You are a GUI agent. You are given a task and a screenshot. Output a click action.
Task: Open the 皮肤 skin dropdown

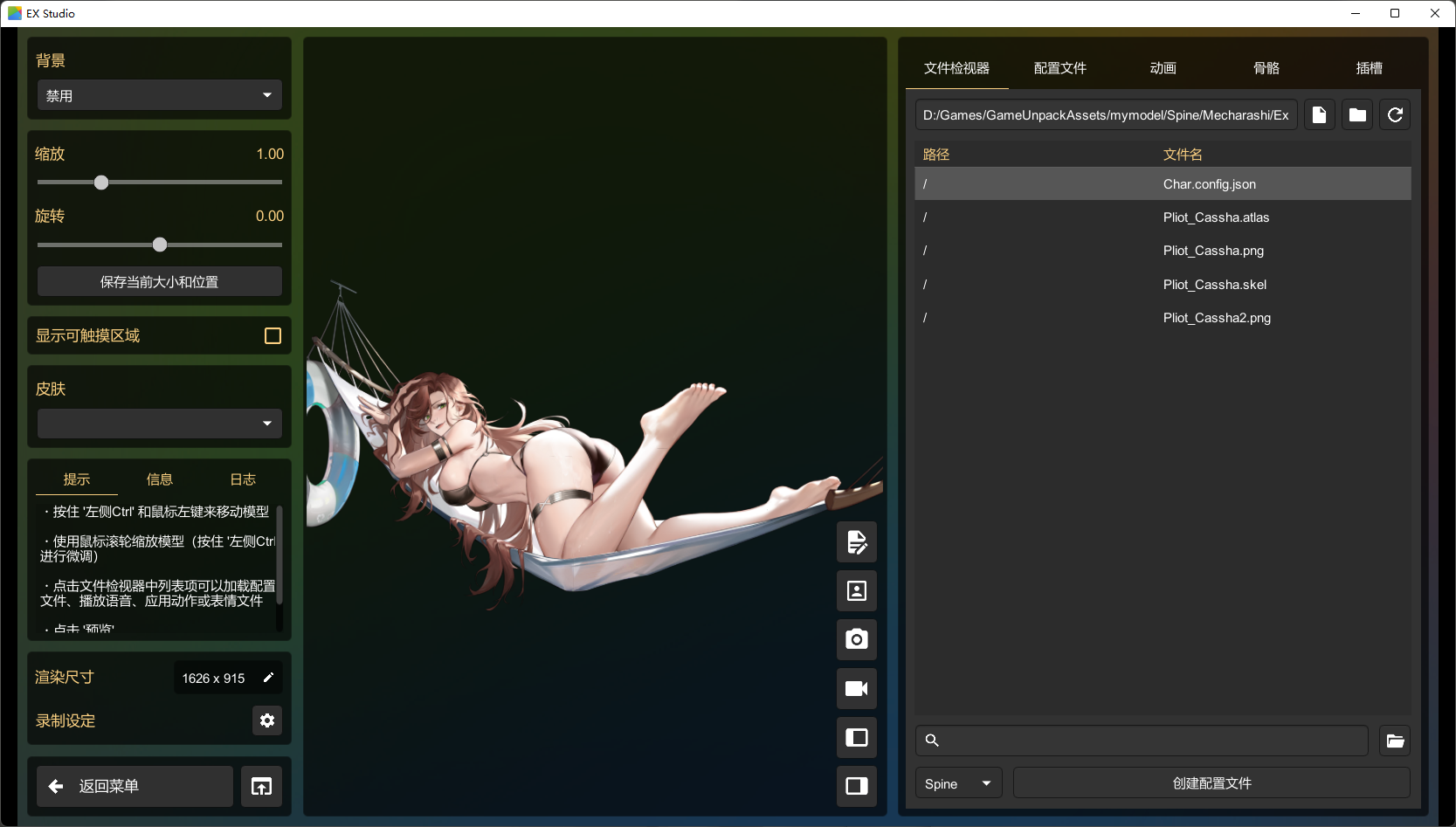(x=160, y=424)
